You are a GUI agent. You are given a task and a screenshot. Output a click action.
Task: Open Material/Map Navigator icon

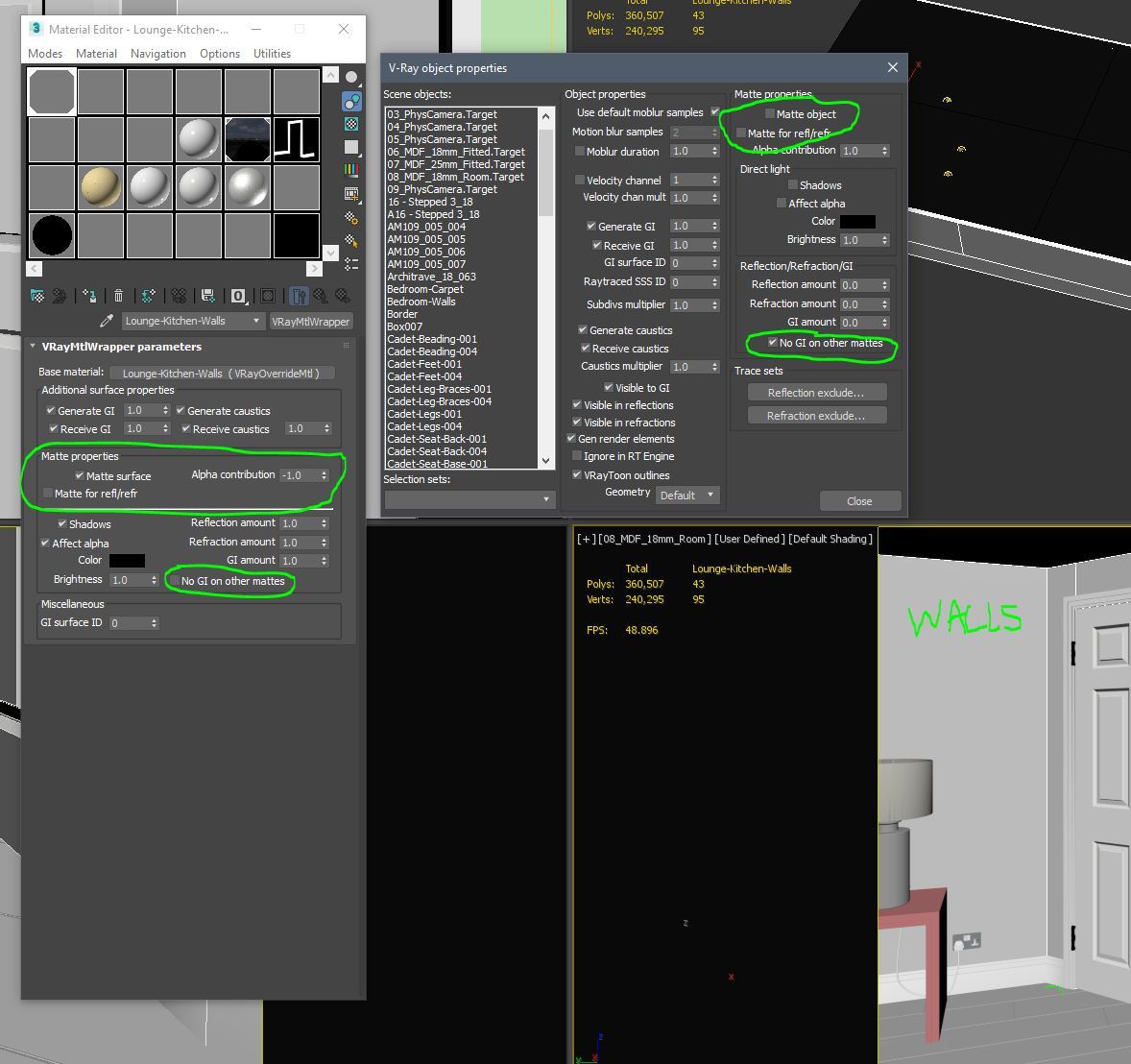pos(351,264)
